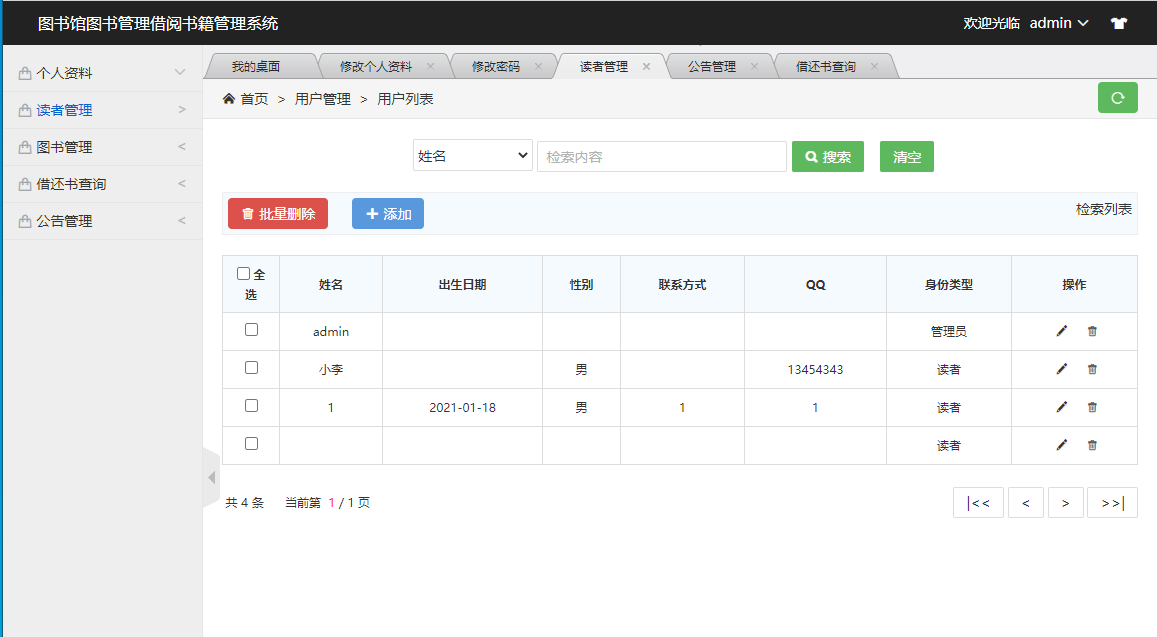Image resolution: width=1157 pixels, height=637 pixels.
Task: Click the delete trash icon on admin's row
Action: [x=1092, y=331]
